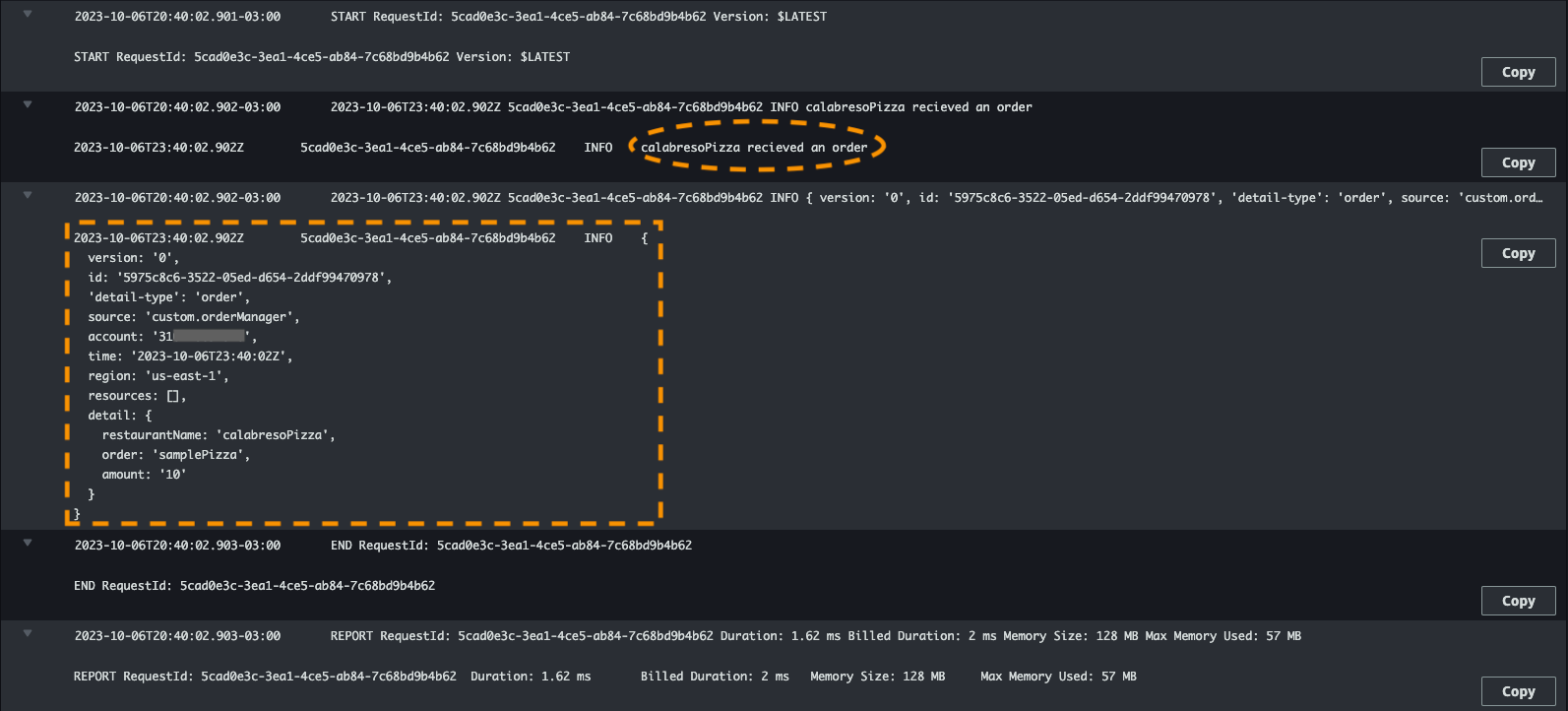This screenshot has width=1568, height=711.
Task: Click the line time: '2023-10-06T23:40:02Z'
Action: pyautogui.click(x=190, y=356)
